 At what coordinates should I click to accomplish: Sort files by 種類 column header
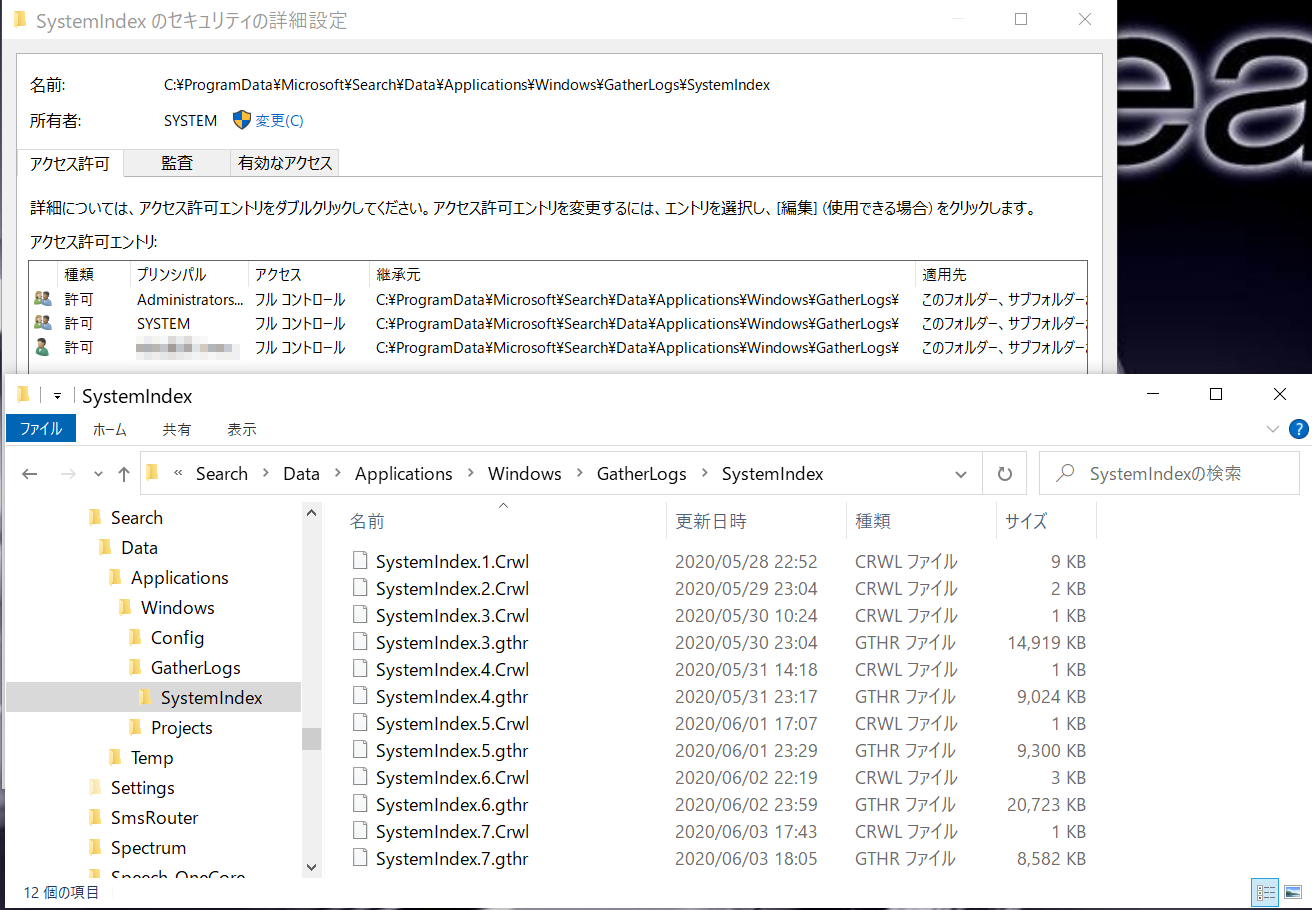(920, 521)
